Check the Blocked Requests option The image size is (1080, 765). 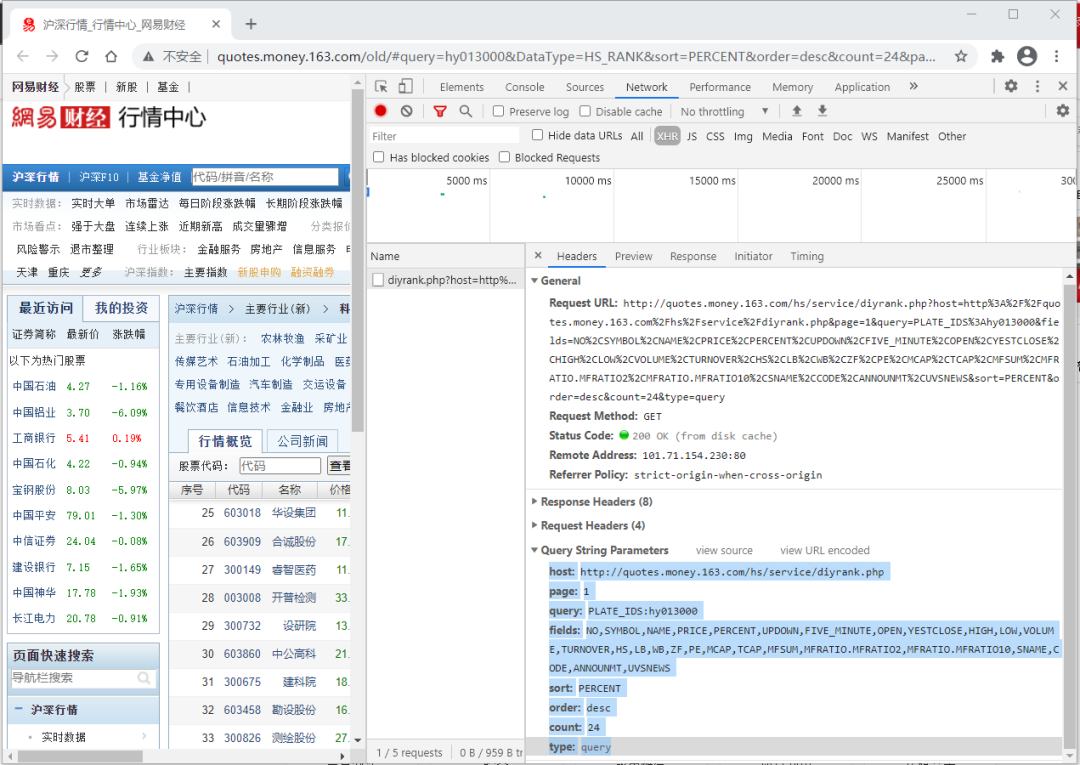pos(504,157)
